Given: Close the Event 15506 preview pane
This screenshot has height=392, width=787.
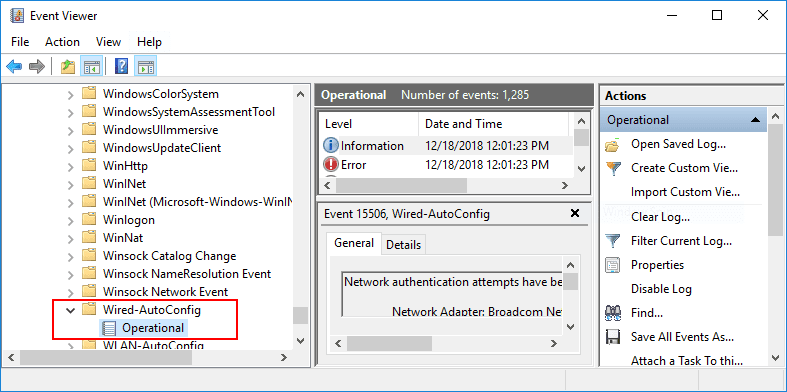Looking at the screenshot, I should [x=575, y=213].
